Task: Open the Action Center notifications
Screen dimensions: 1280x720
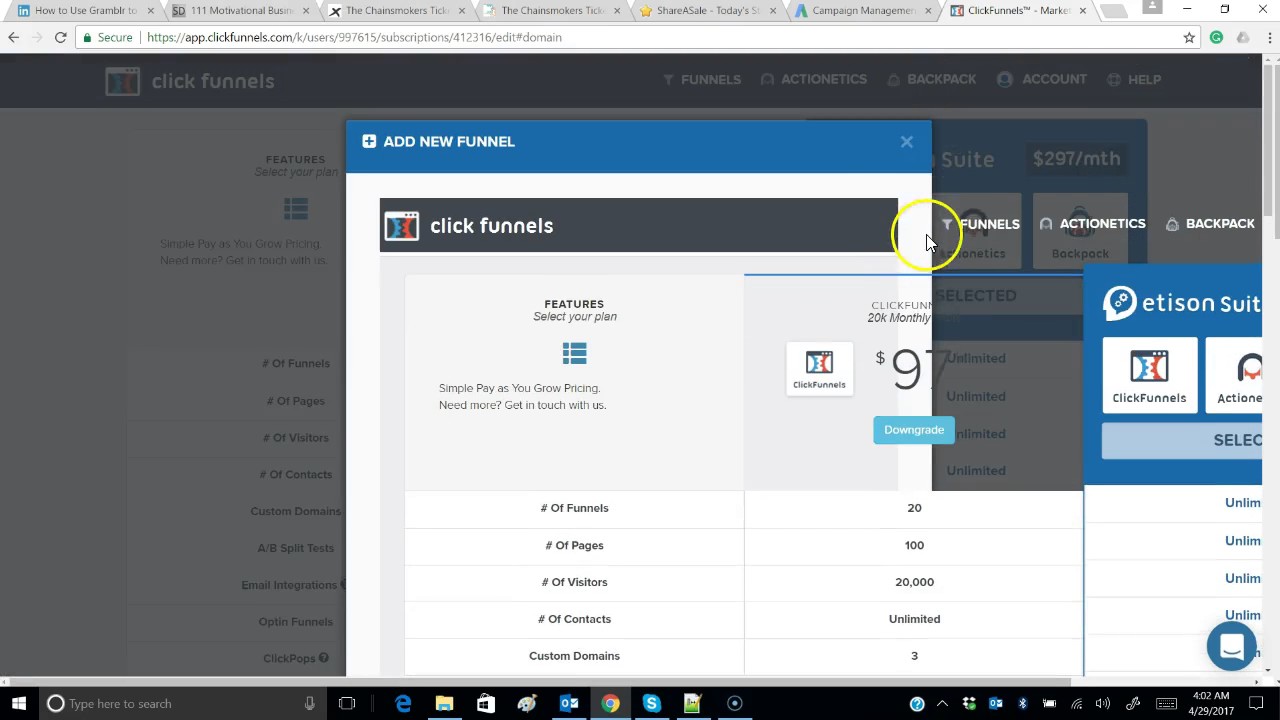Action: [1257, 704]
